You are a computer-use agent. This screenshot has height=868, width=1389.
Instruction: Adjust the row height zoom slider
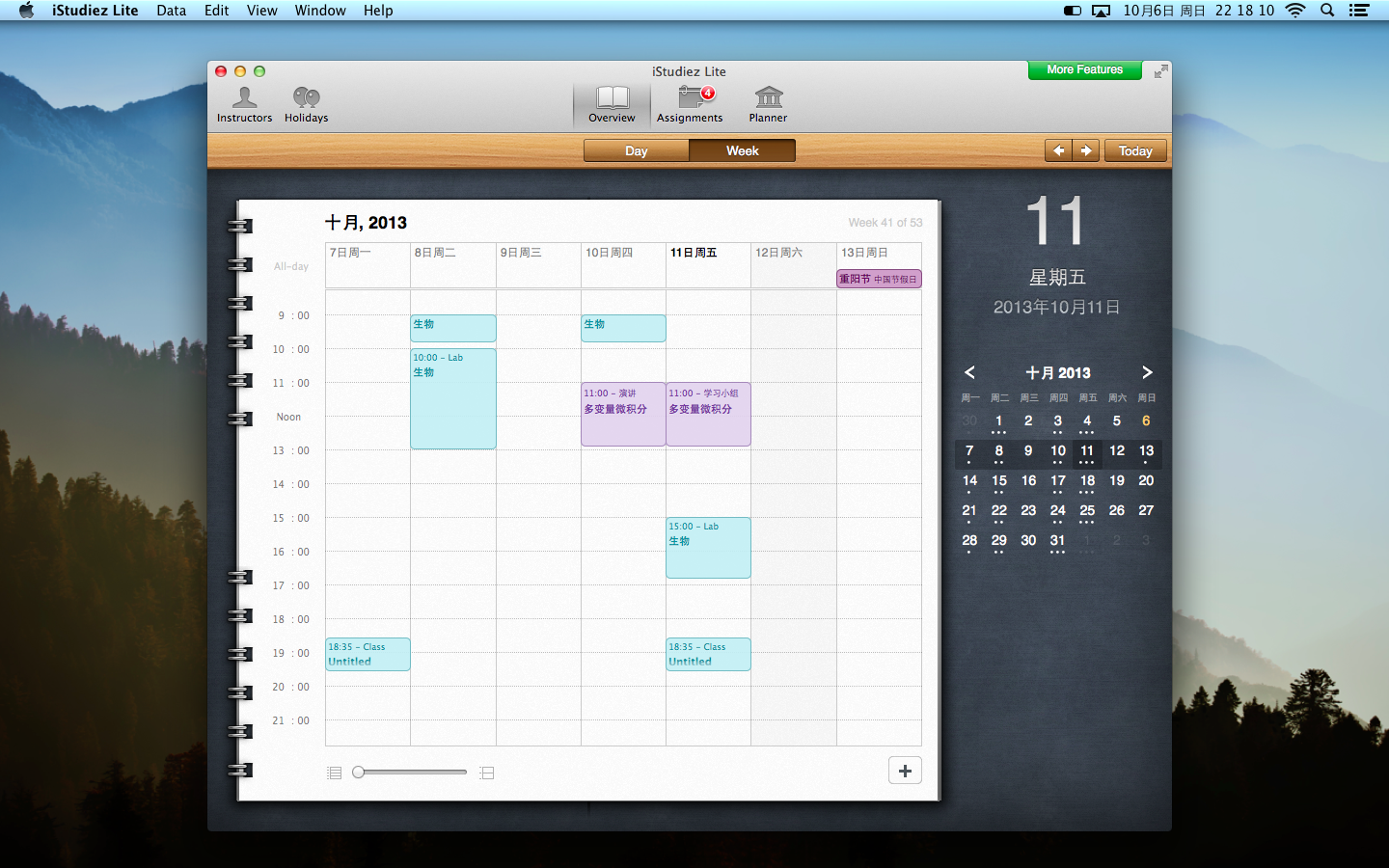coord(410,772)
